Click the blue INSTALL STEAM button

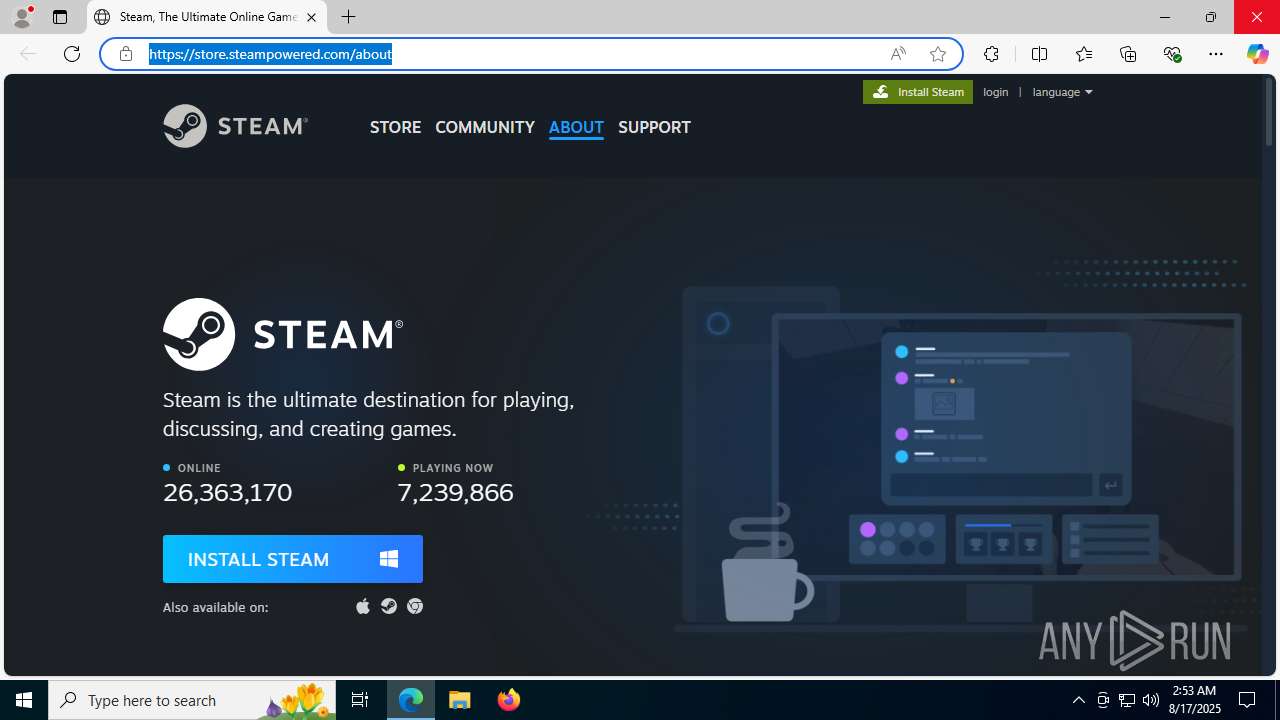[x=293, y=559]
